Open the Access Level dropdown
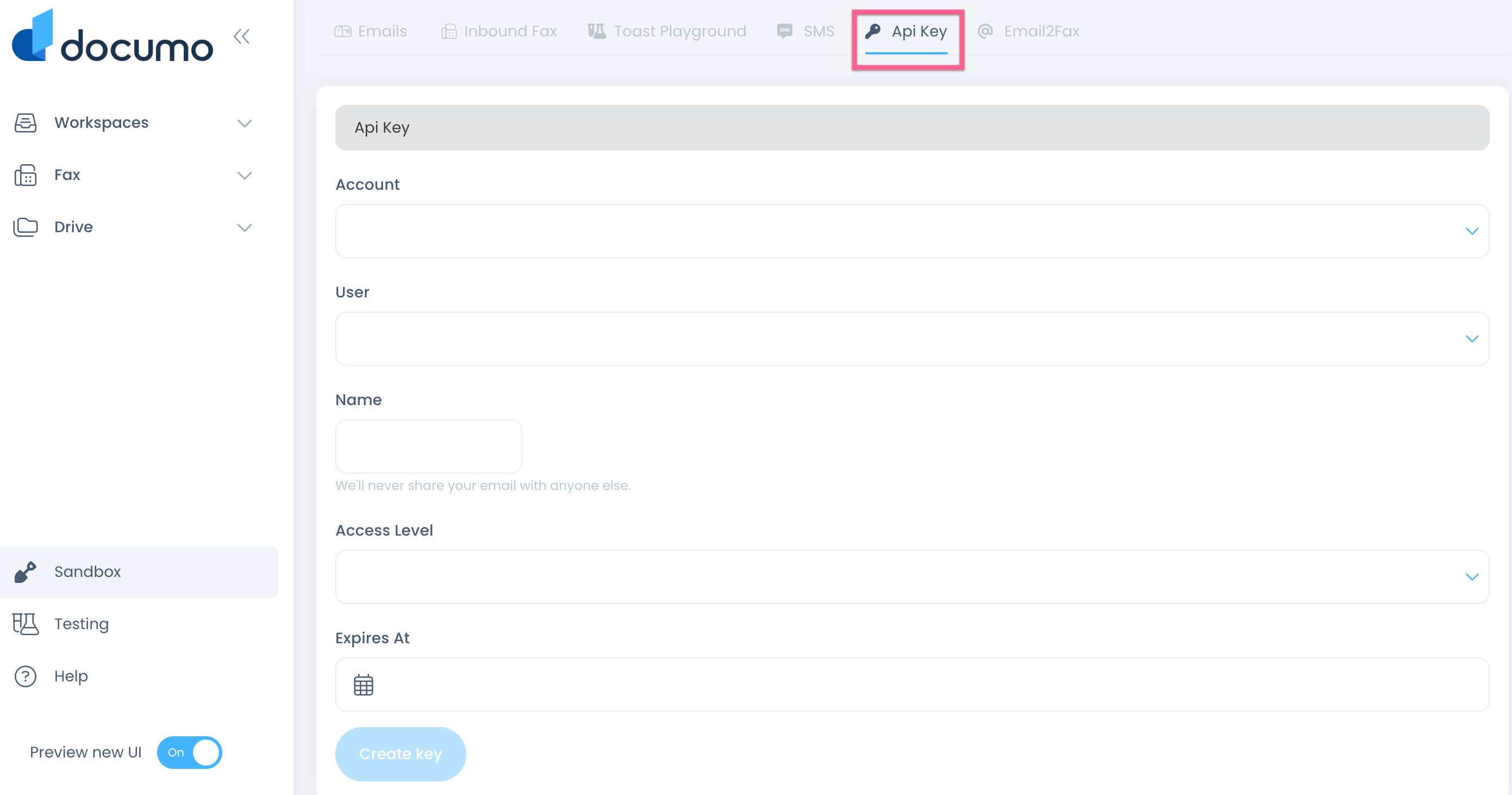This screenshot has width=1512, height=795. 911,576
